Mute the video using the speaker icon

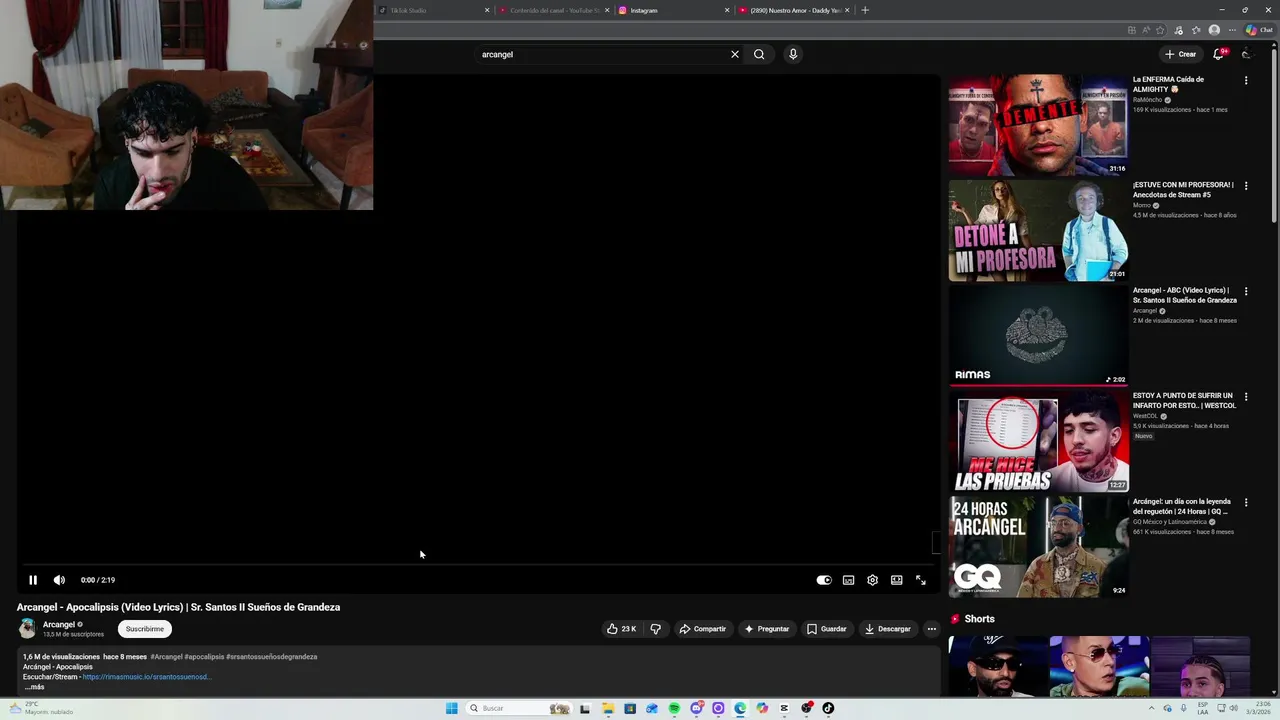click(59, 580)
